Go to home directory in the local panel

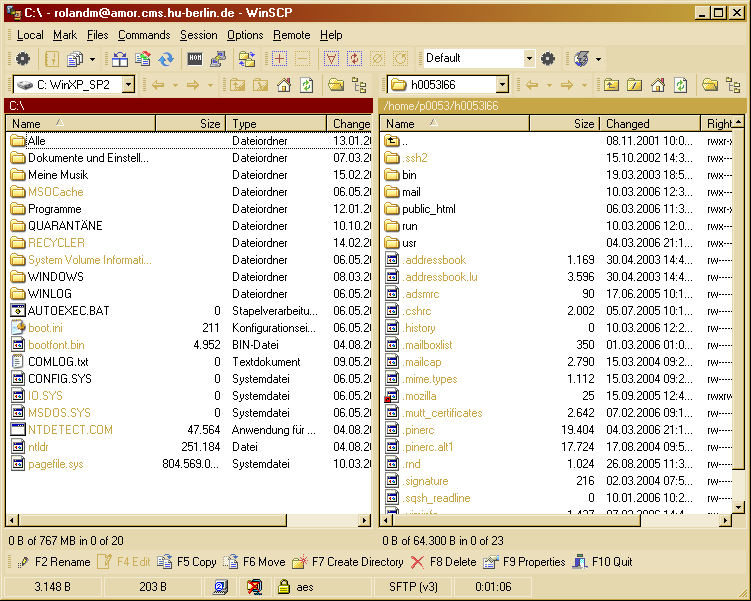[284, 85]
